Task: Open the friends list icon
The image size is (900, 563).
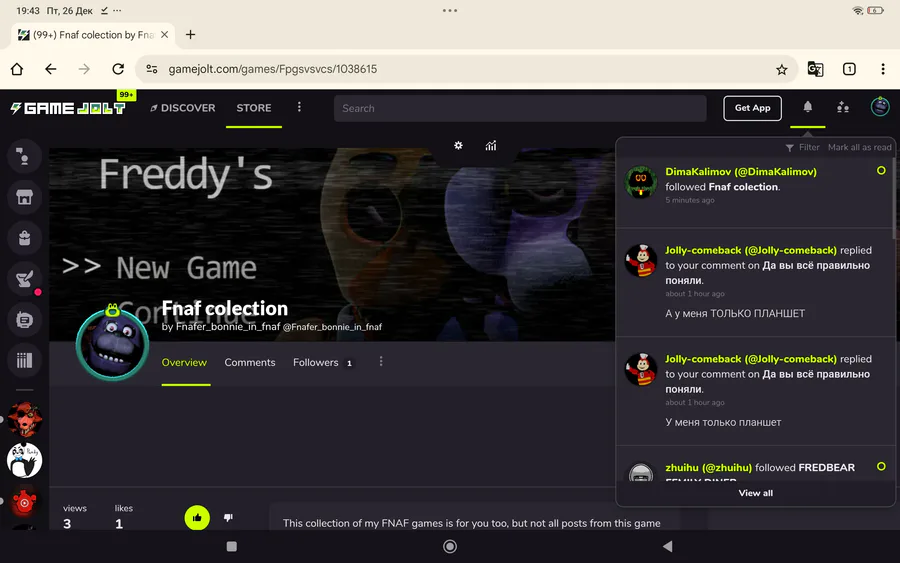Action: tap(843, 107)
